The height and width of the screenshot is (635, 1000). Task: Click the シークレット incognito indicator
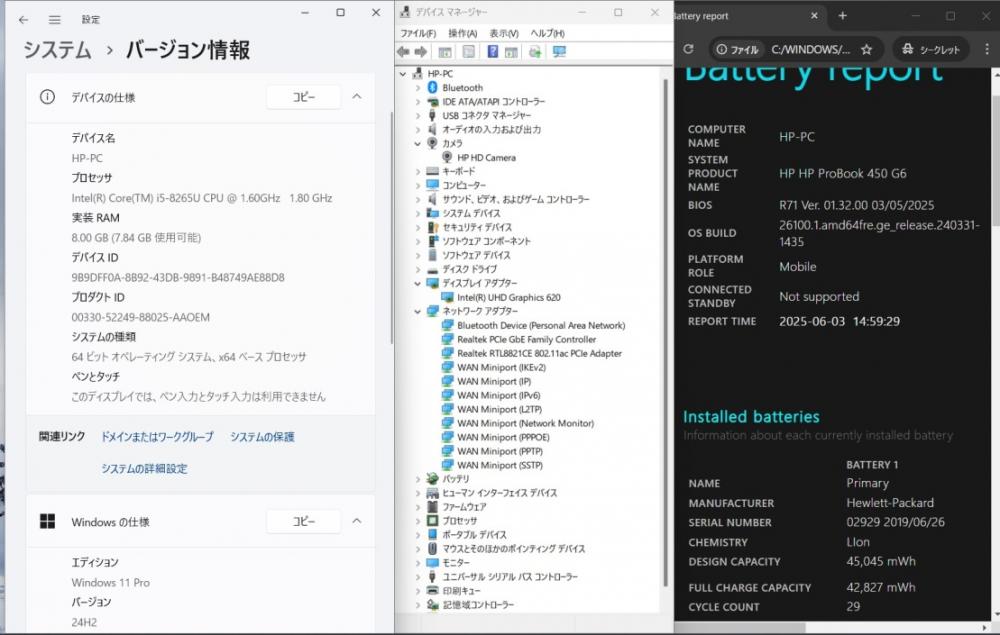click(x=930, y=49)
